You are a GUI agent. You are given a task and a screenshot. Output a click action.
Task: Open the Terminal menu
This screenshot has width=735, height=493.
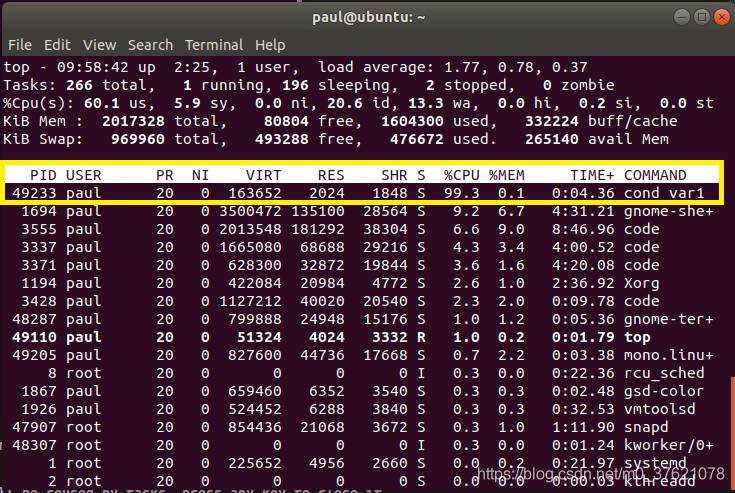[214, 45]
